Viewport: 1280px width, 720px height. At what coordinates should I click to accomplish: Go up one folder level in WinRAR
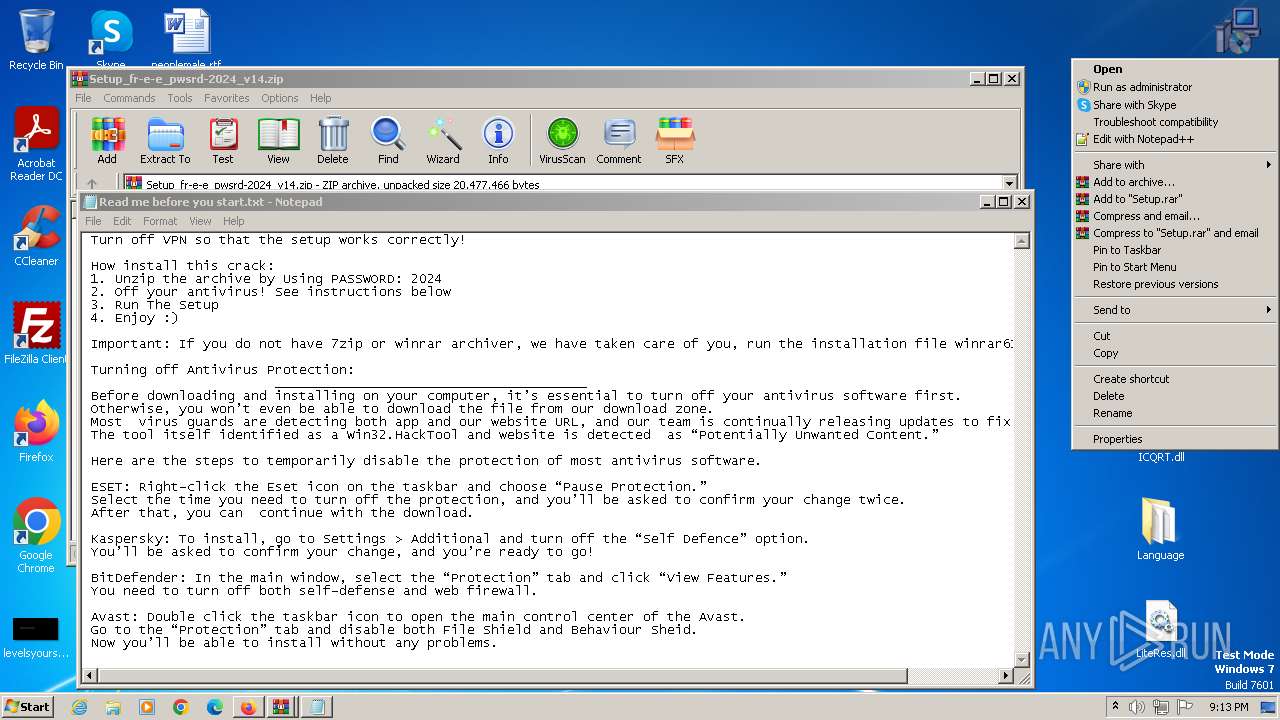coord(92,184)
